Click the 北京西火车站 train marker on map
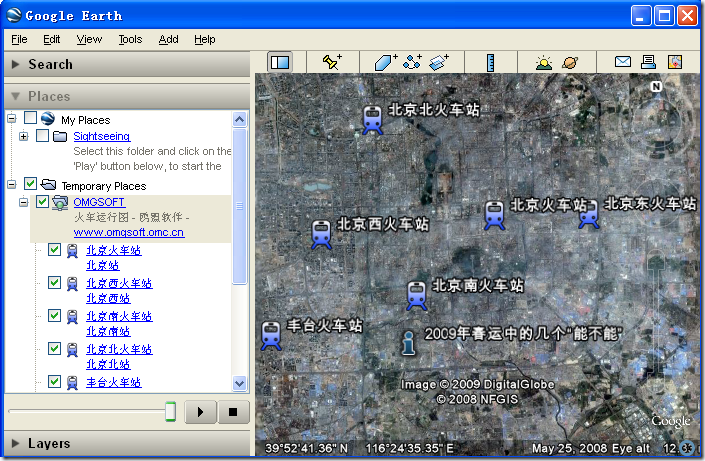This screenshot has width=705, height=461. [321, 234]
